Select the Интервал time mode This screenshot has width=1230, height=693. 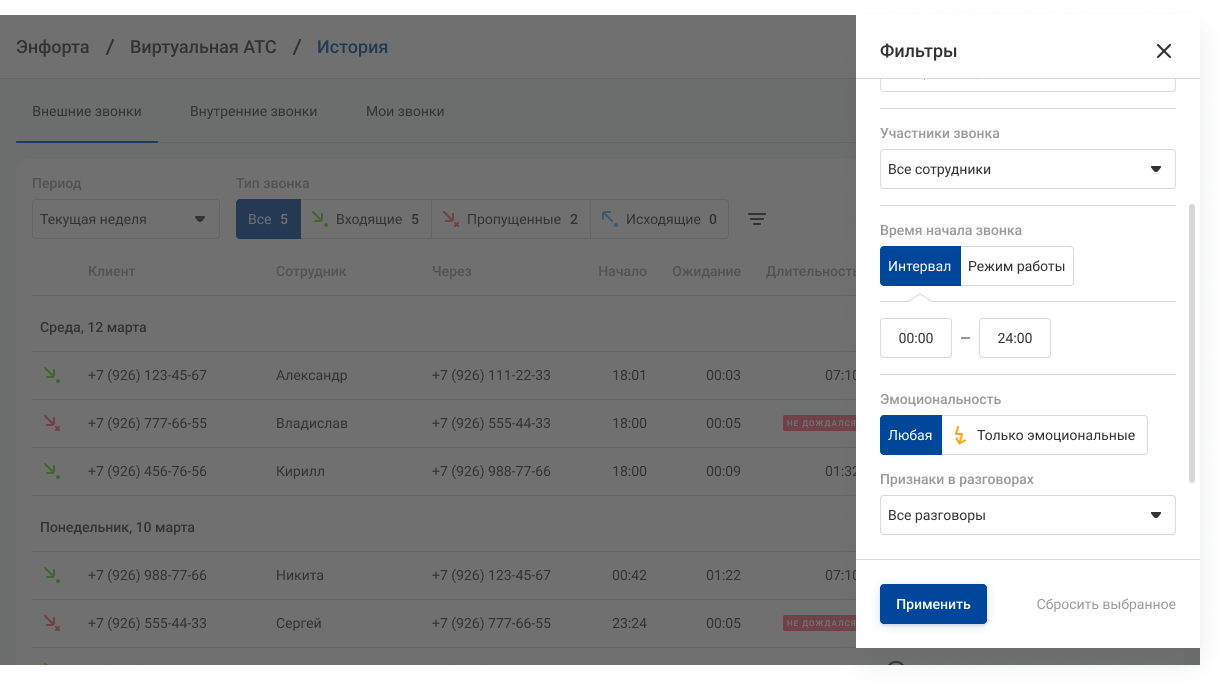pyautogui.click(x=920, y=266)
